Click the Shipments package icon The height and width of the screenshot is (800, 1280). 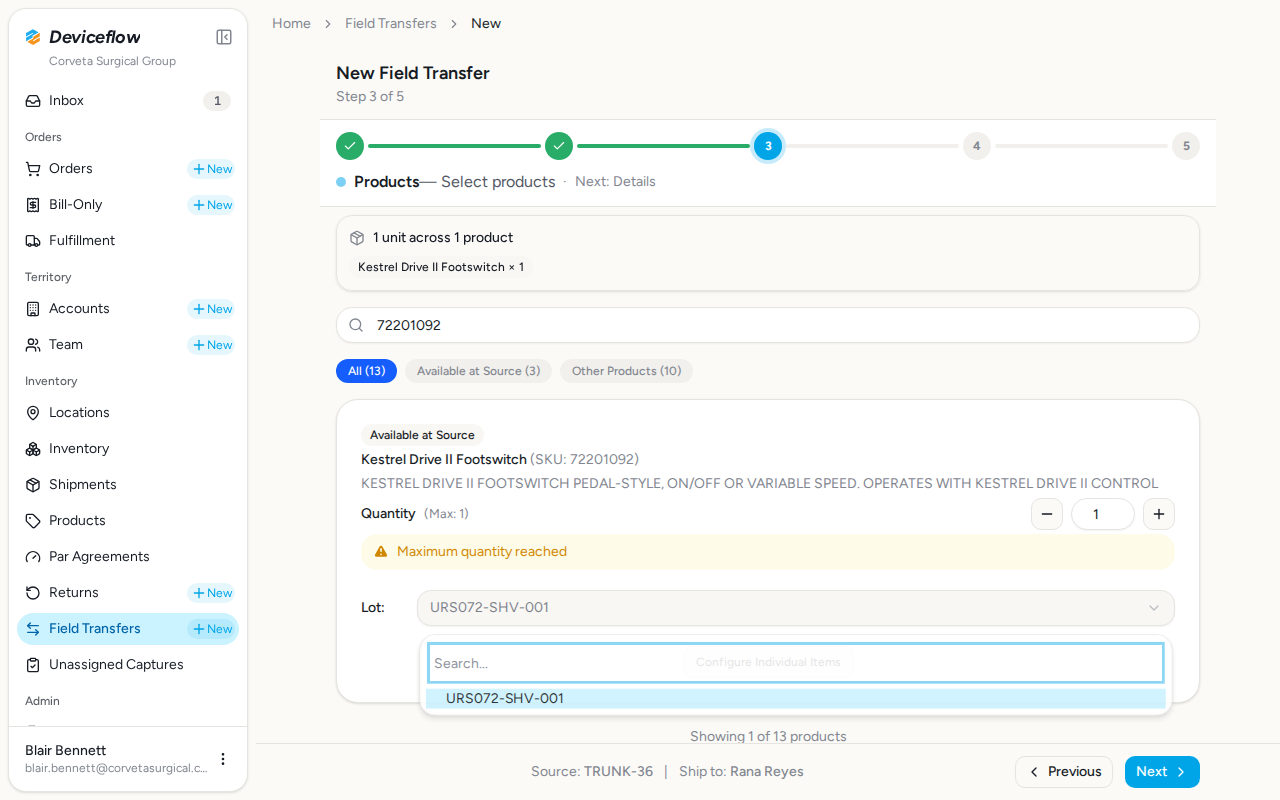(x=33, y=485)
